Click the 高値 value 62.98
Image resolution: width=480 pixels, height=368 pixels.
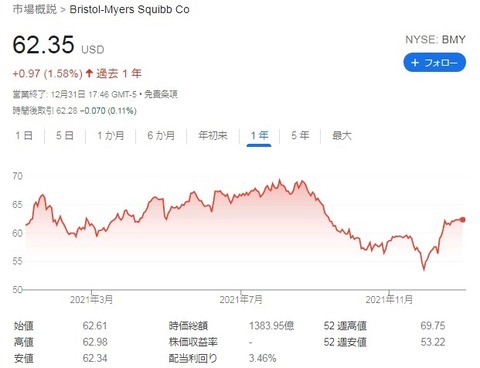[95, 342]
